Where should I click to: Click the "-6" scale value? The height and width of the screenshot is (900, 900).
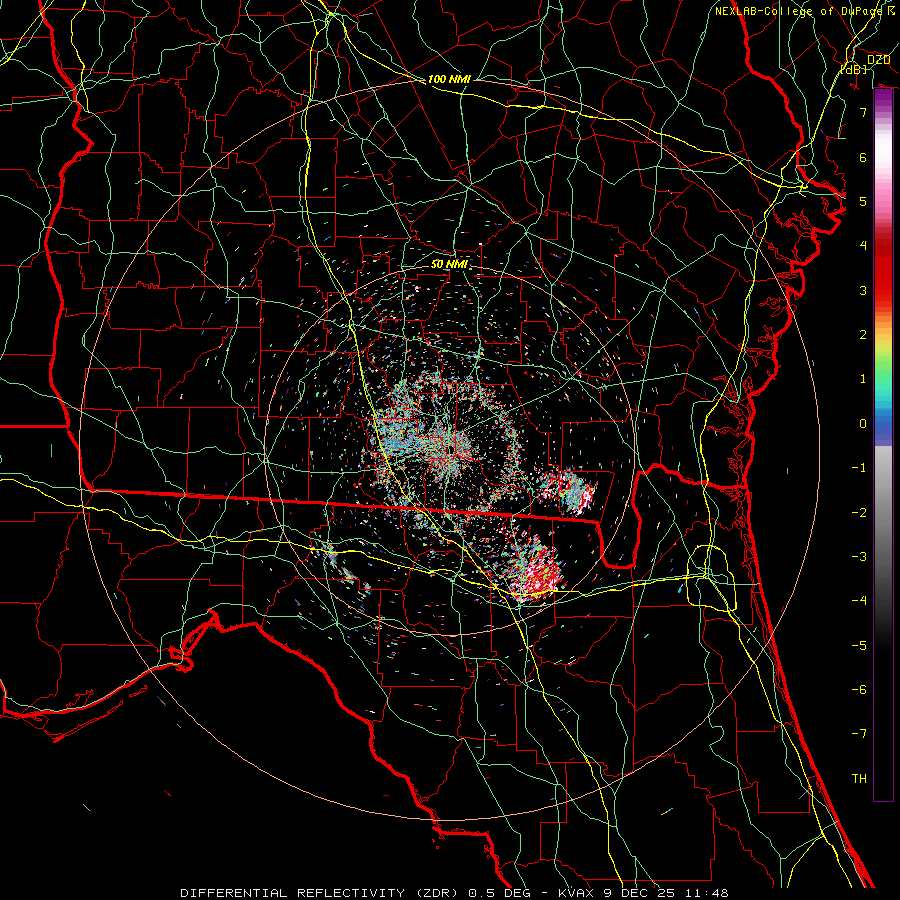(x=859, y=690)
